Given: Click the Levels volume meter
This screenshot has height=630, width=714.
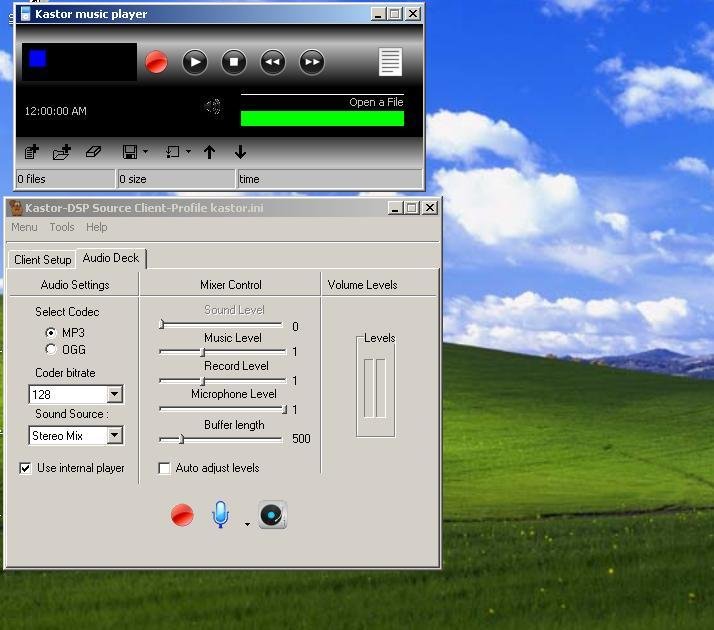Looking at the screenshot, I should [x=375, y=388].
